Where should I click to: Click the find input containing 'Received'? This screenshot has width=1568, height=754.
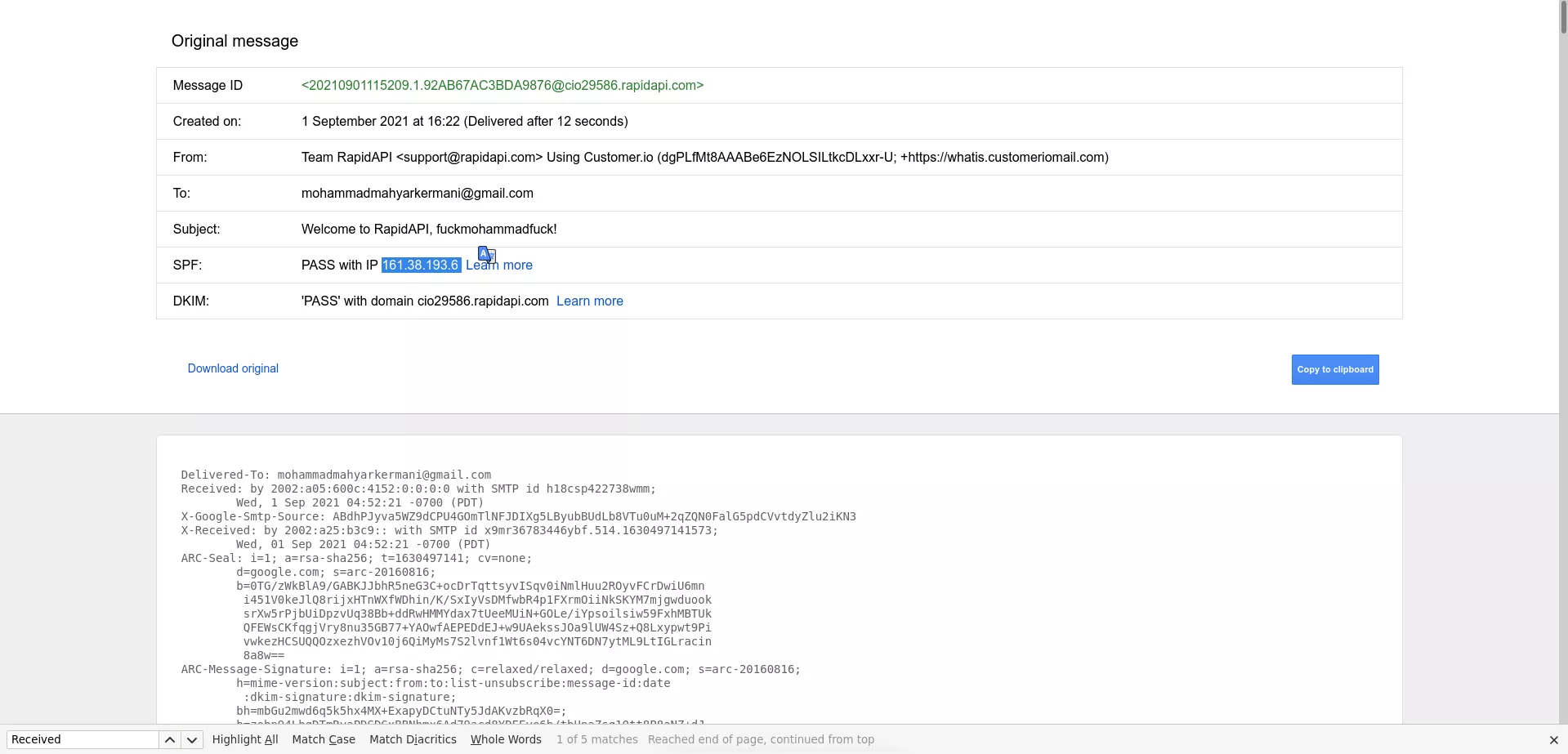click(x=83, y=739)
